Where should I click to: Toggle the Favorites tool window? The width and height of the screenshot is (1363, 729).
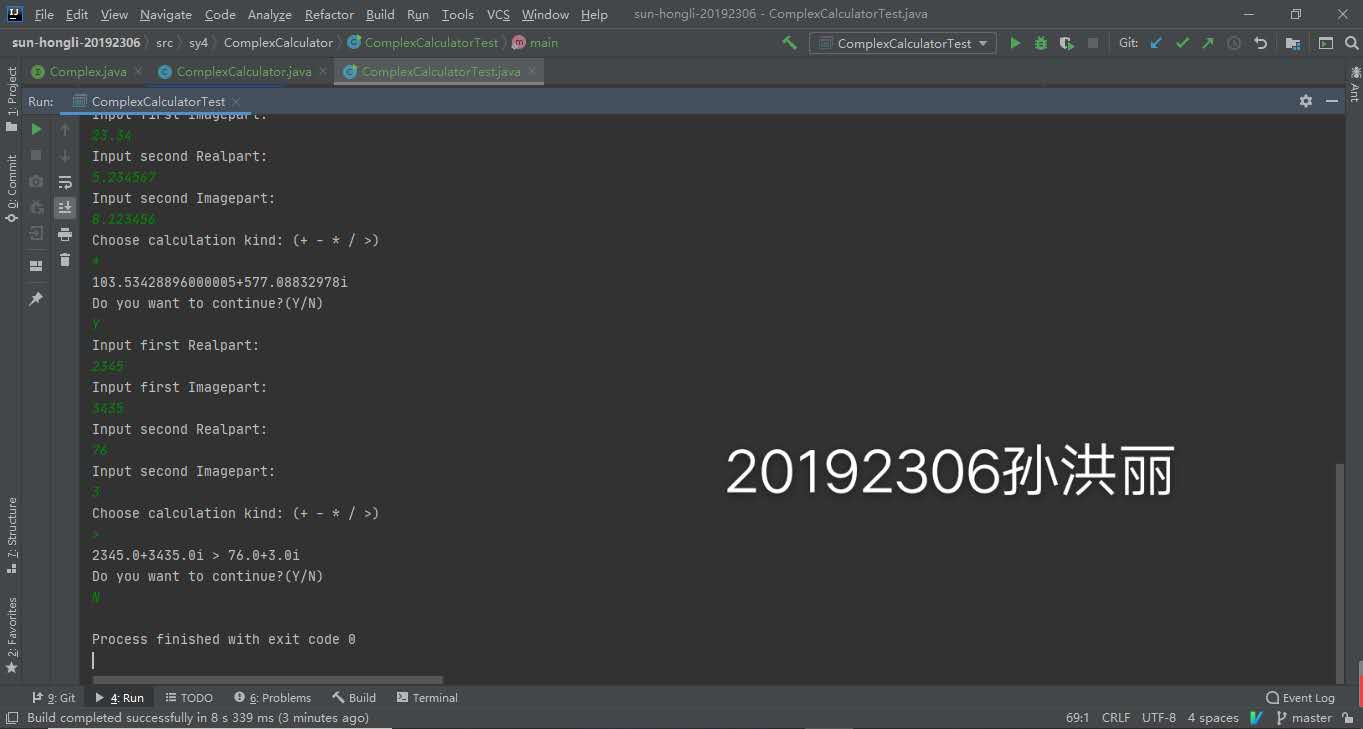11,635
